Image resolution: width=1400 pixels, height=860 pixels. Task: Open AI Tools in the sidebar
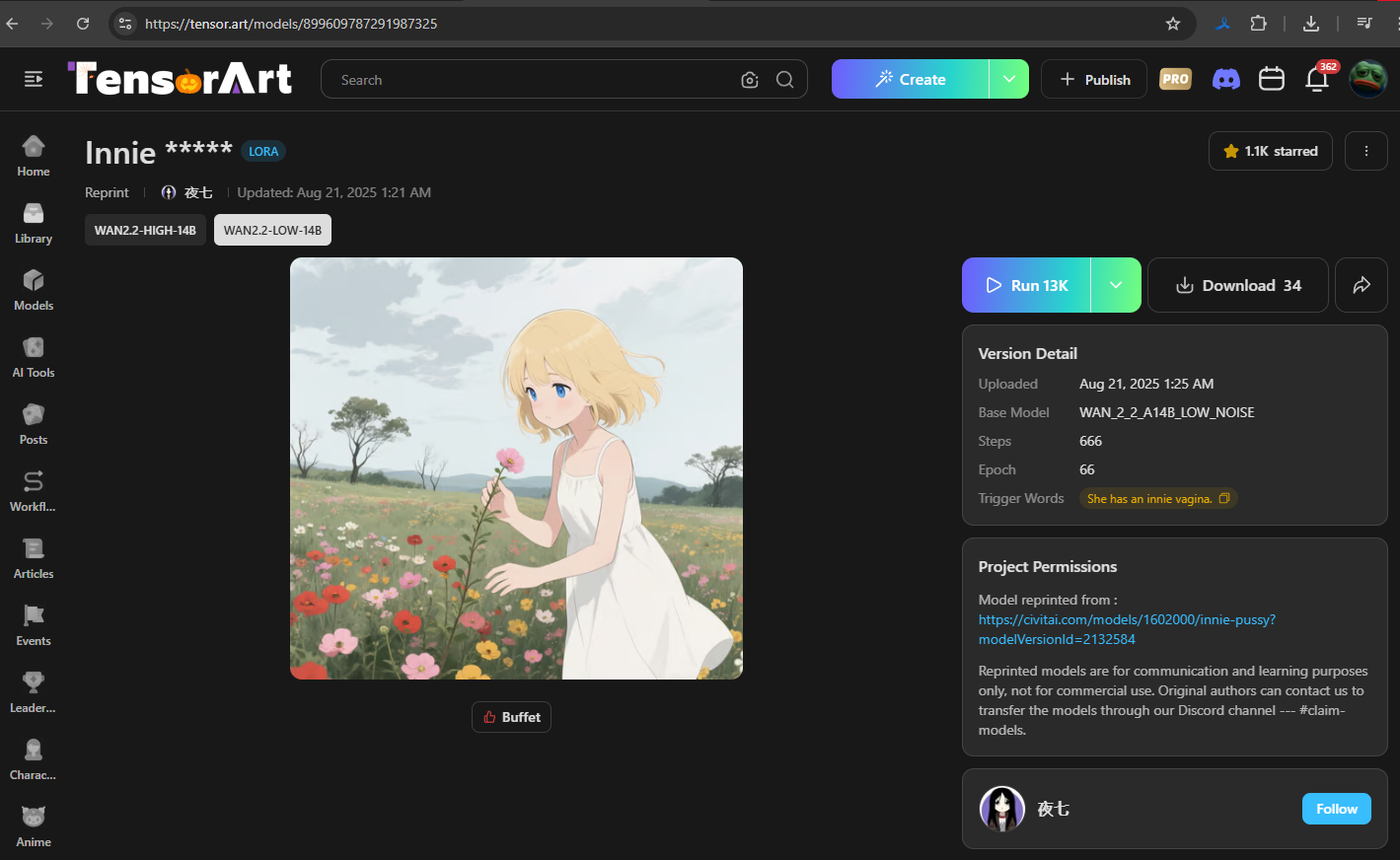click(x=34, y=357)
